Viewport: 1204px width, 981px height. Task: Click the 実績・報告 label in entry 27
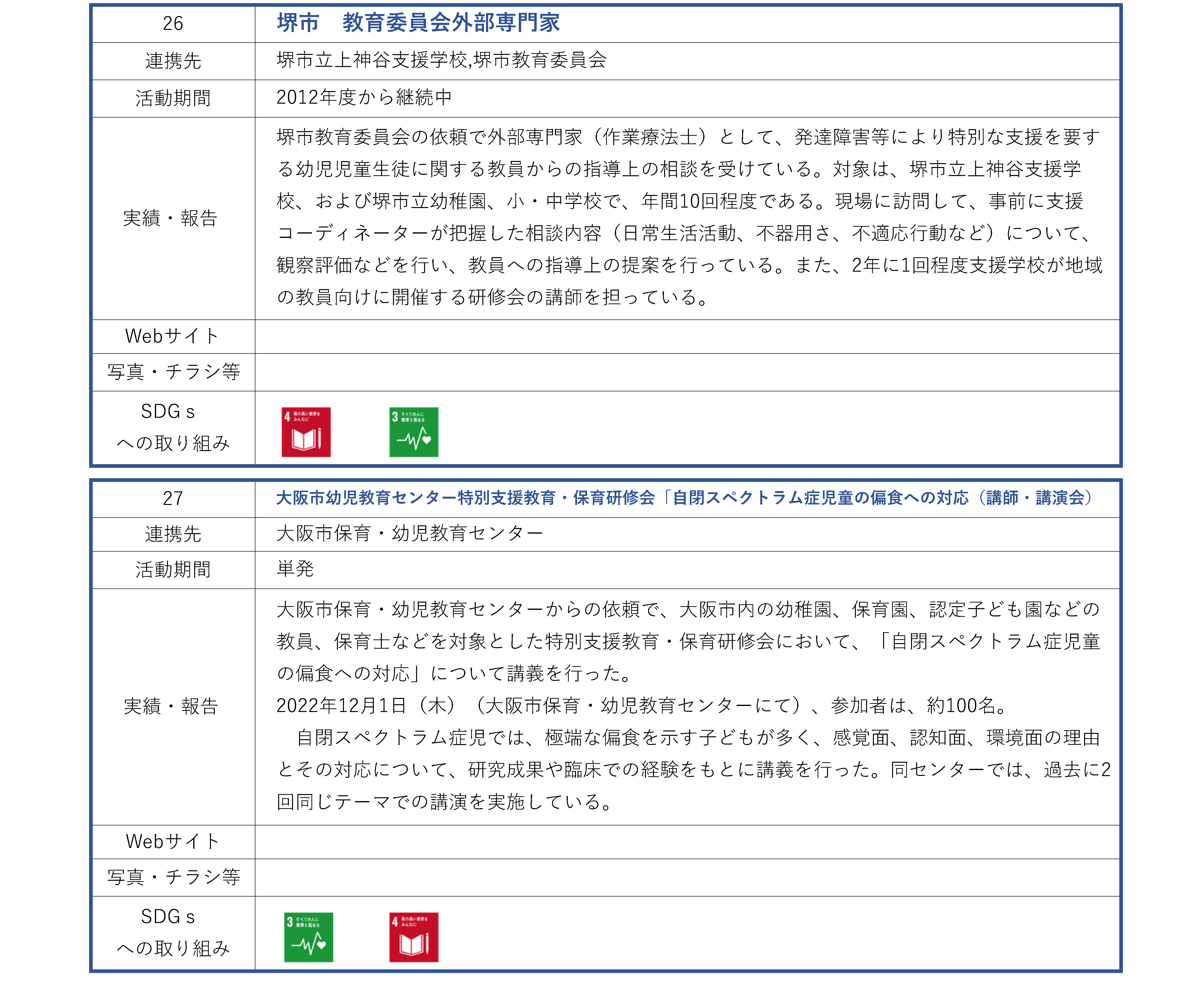[170, 706]
